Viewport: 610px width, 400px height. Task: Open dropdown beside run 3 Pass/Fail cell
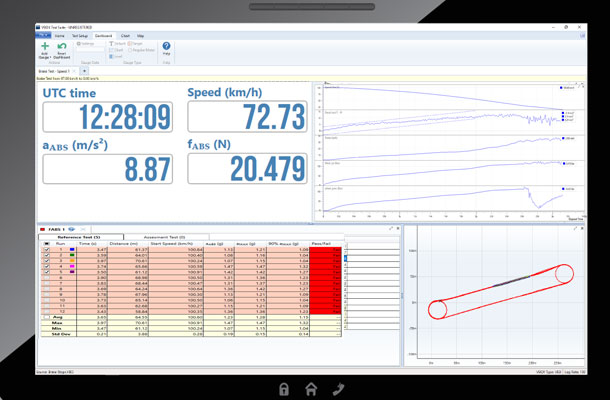pos(345,261)
